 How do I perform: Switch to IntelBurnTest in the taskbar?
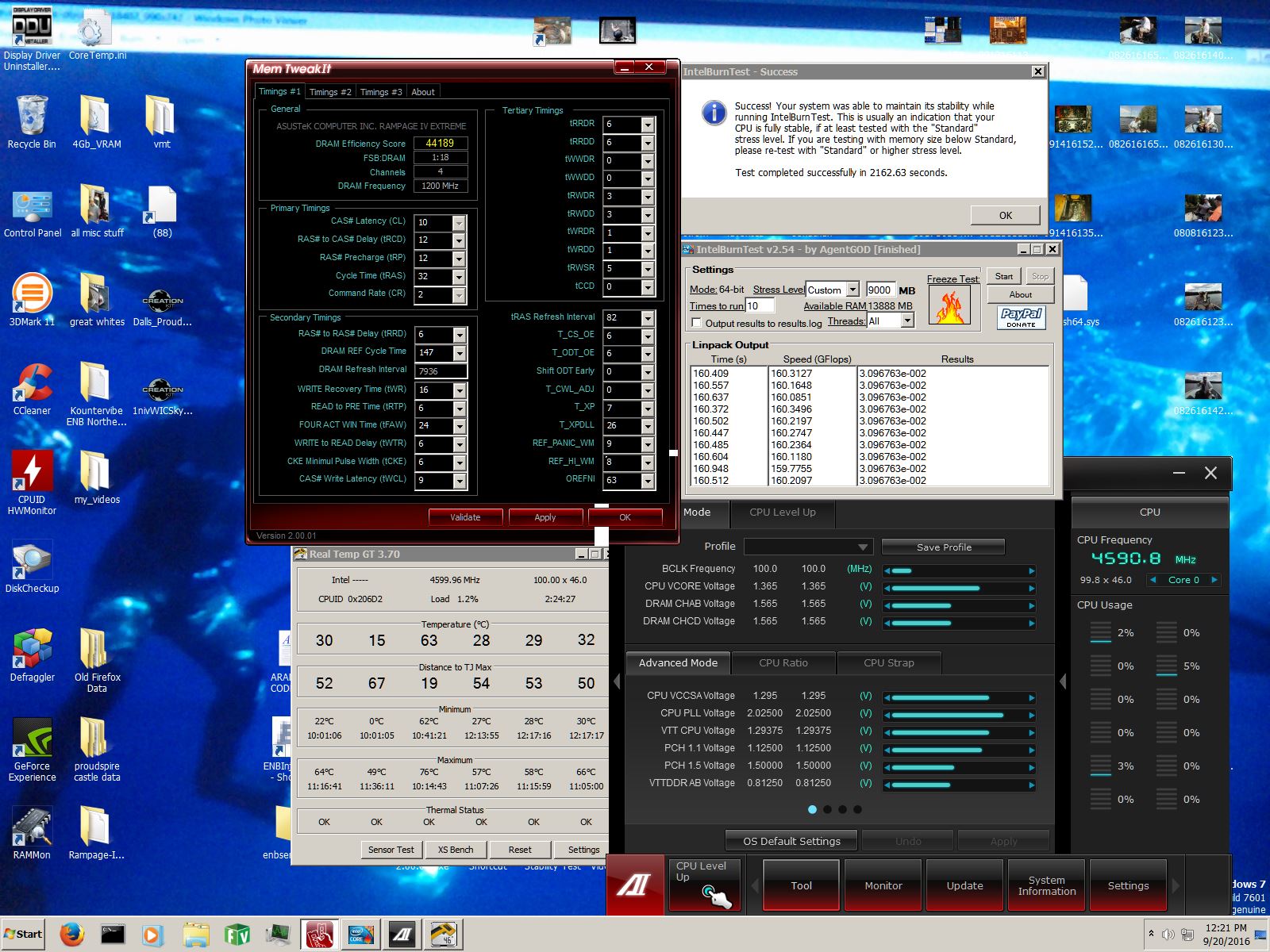(360, 935)
